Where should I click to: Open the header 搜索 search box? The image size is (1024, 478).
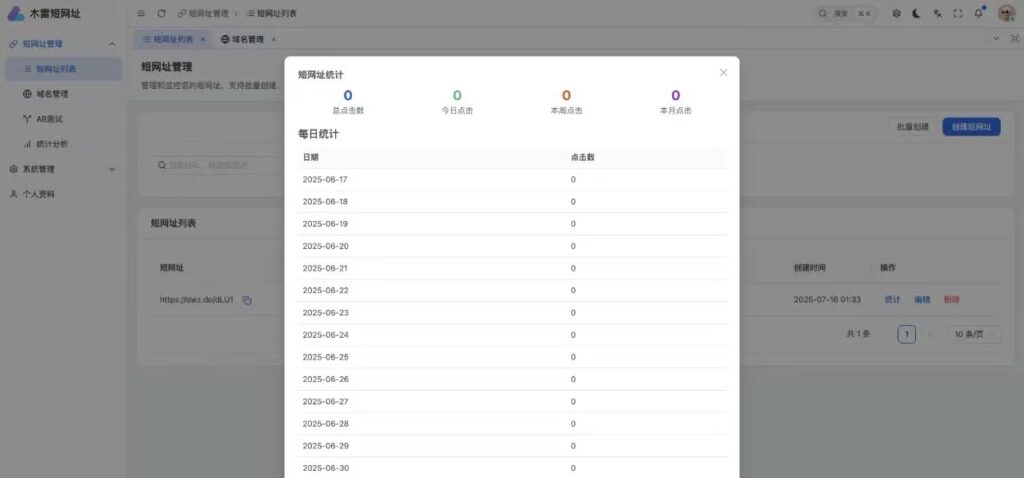846,13
